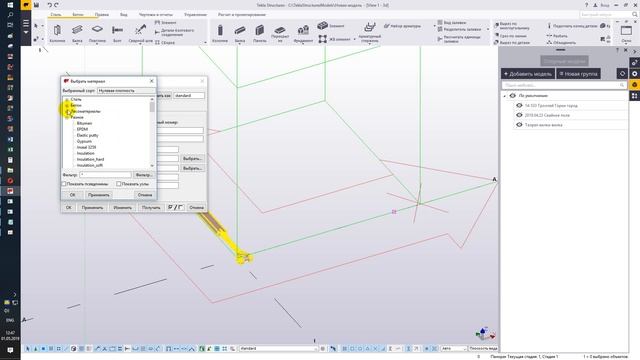Toggle visibility of 'По умолчанию' group
640x360 pixels.
coord(513,96)
